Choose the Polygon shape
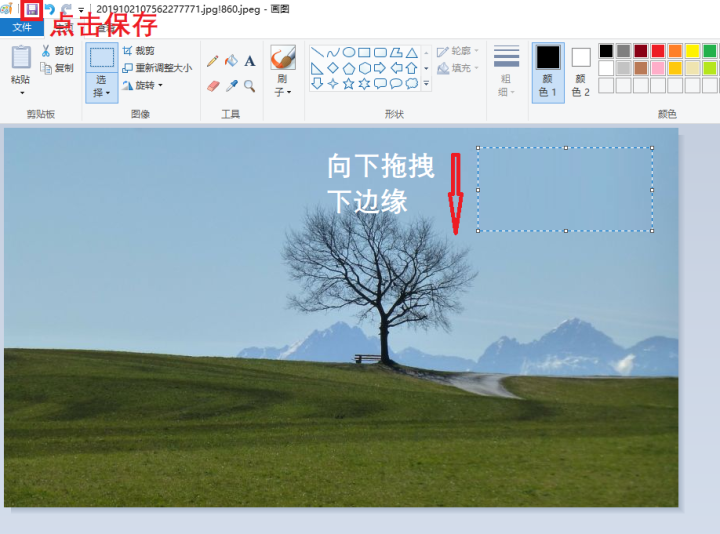 click(x=396, y=52)
